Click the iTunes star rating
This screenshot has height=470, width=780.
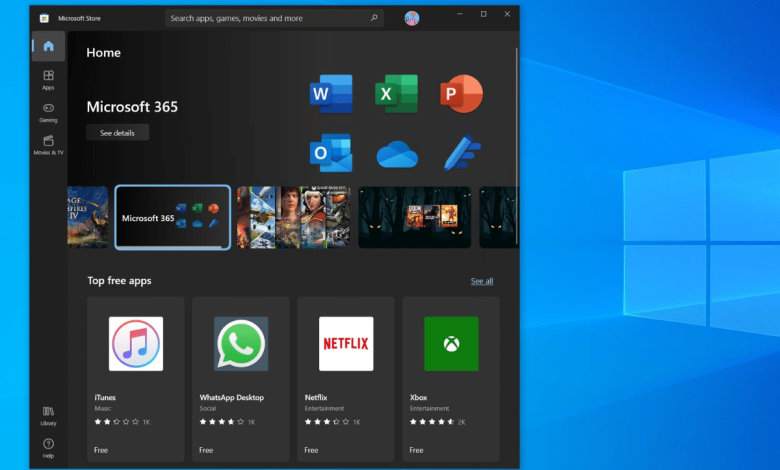click(x=116, y=422)
